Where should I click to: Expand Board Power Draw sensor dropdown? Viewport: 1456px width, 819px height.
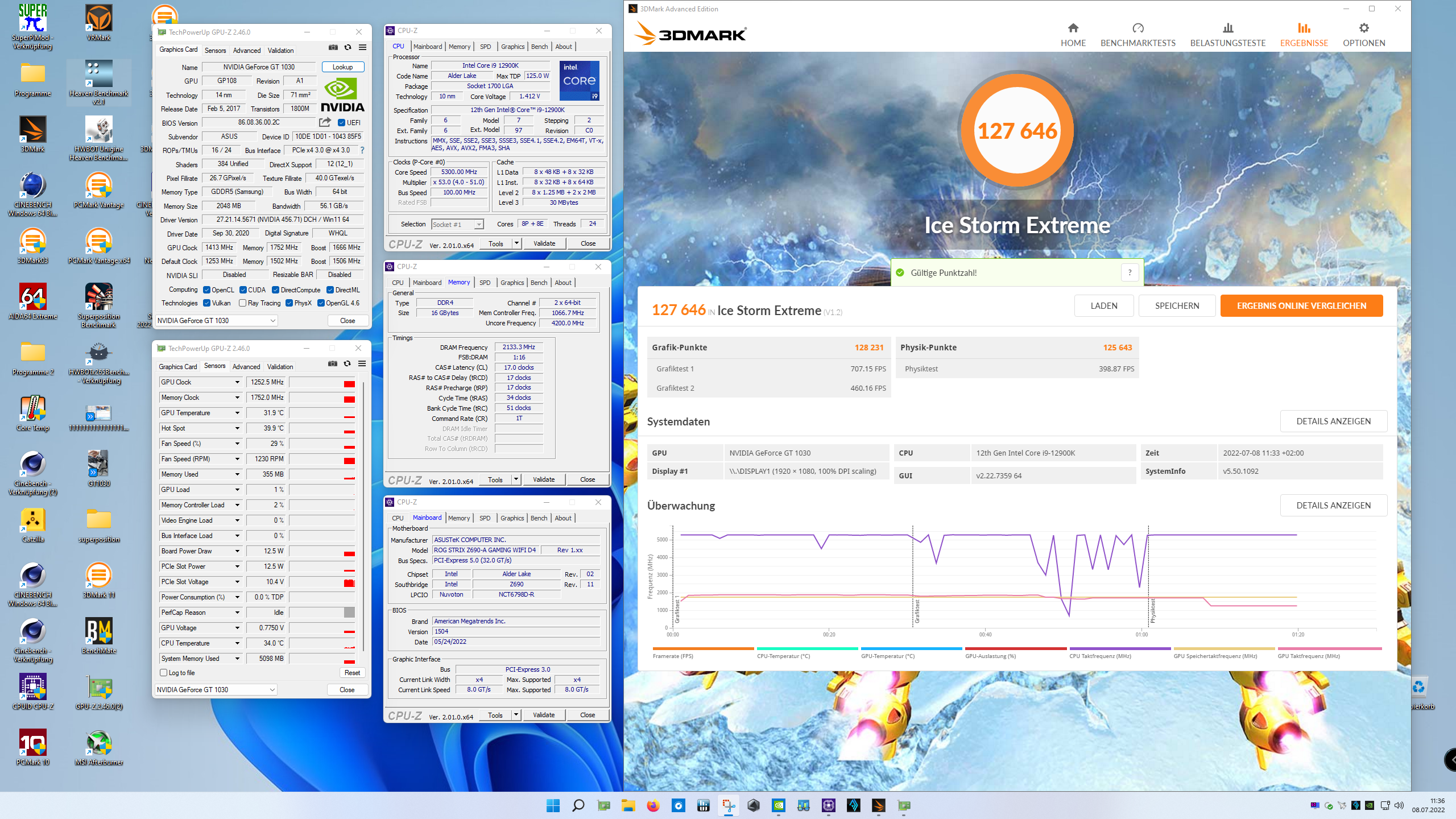tap(237, 551)
